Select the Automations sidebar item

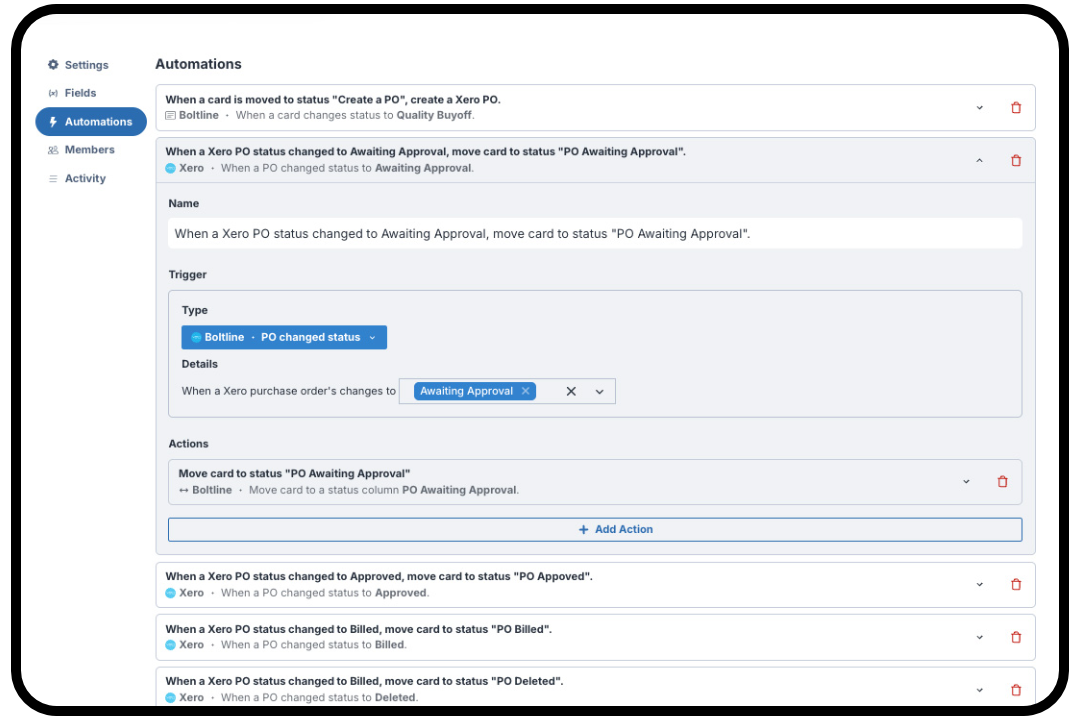(x=91, y=122)
